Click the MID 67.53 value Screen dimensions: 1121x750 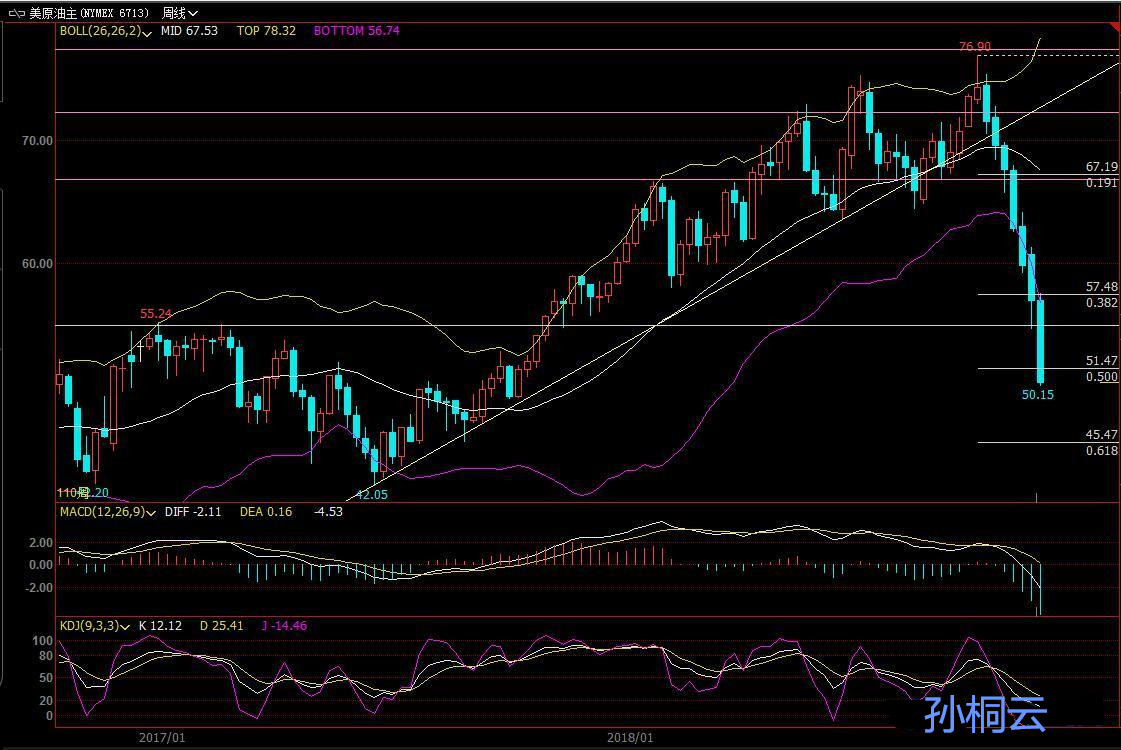(189, 31)
